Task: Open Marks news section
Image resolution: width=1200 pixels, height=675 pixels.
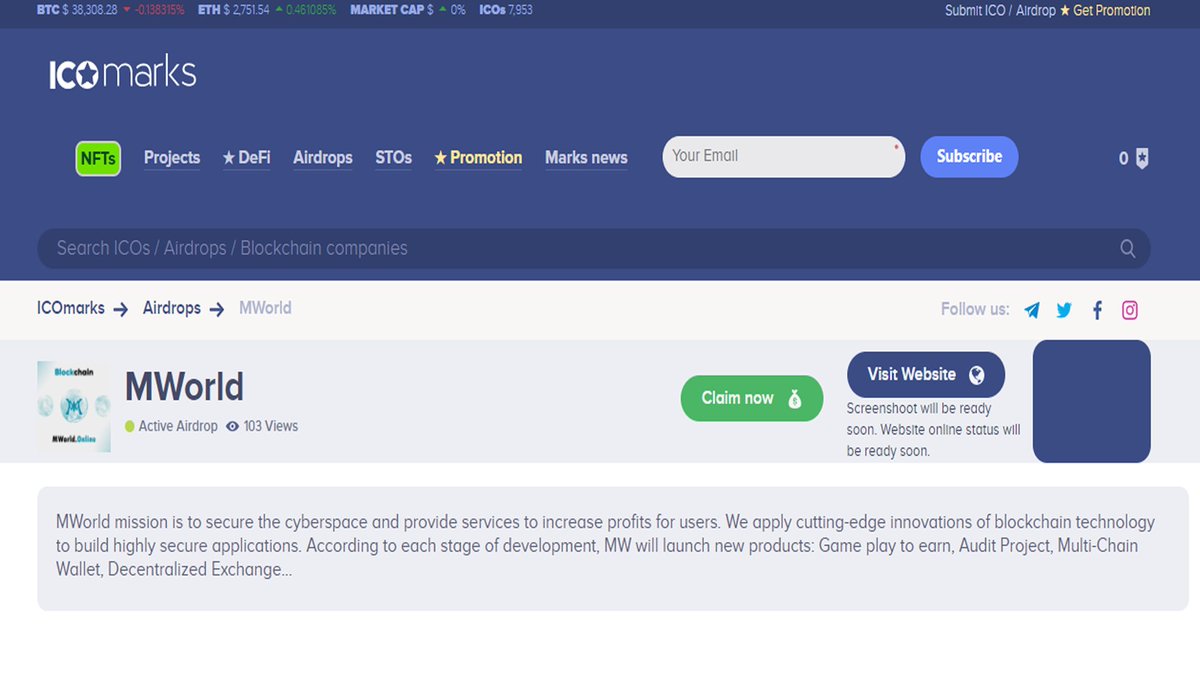Action: click(586, 158)
